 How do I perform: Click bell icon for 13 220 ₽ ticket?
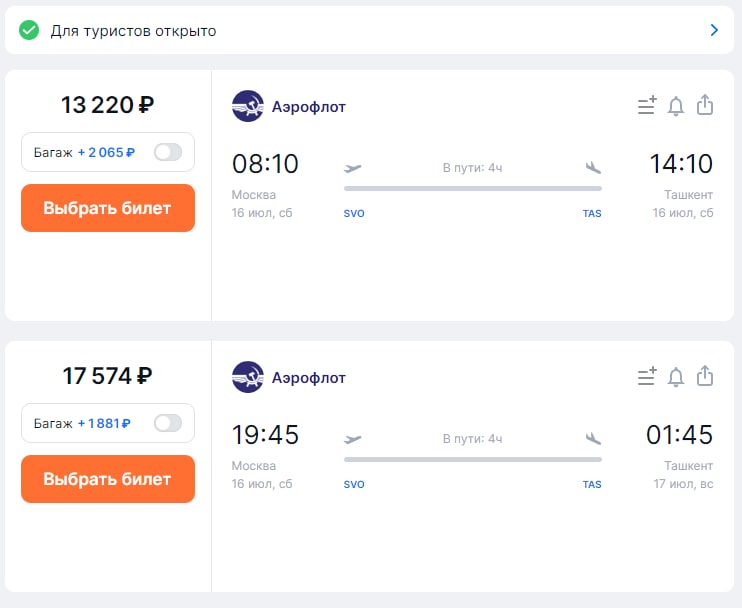coord(676,106)
